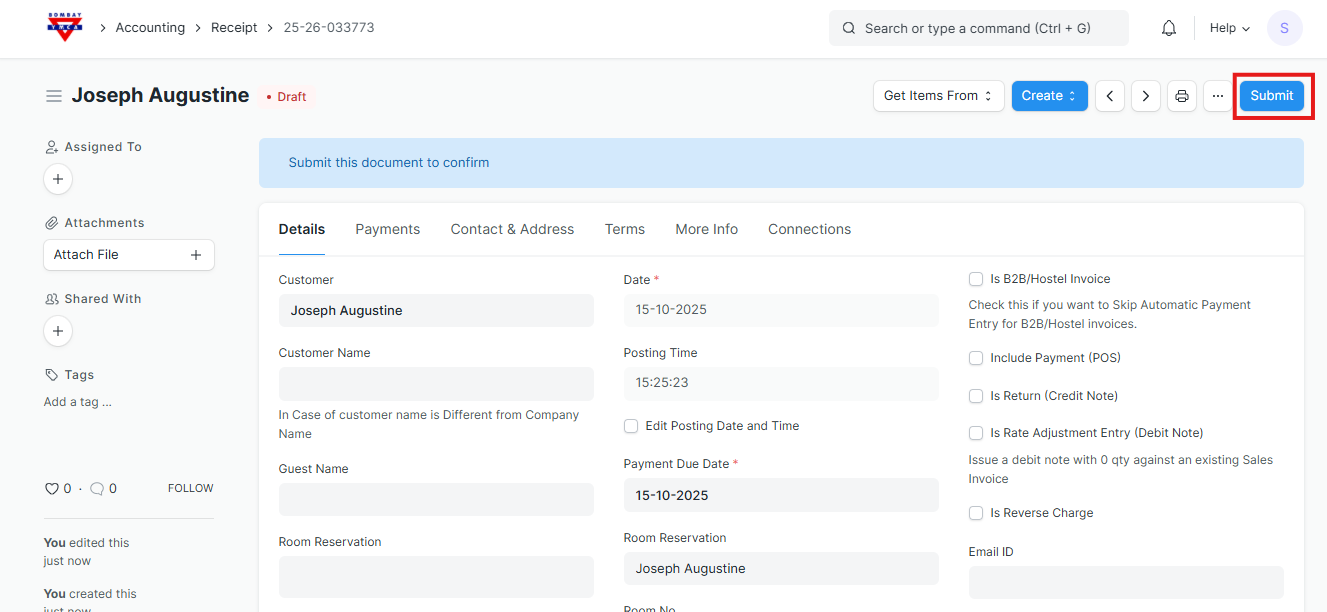Image resolution: width=1327 pixels, height=612 pixels.
Task: Click plus under Shared With
Action: [x=58, y=331]
